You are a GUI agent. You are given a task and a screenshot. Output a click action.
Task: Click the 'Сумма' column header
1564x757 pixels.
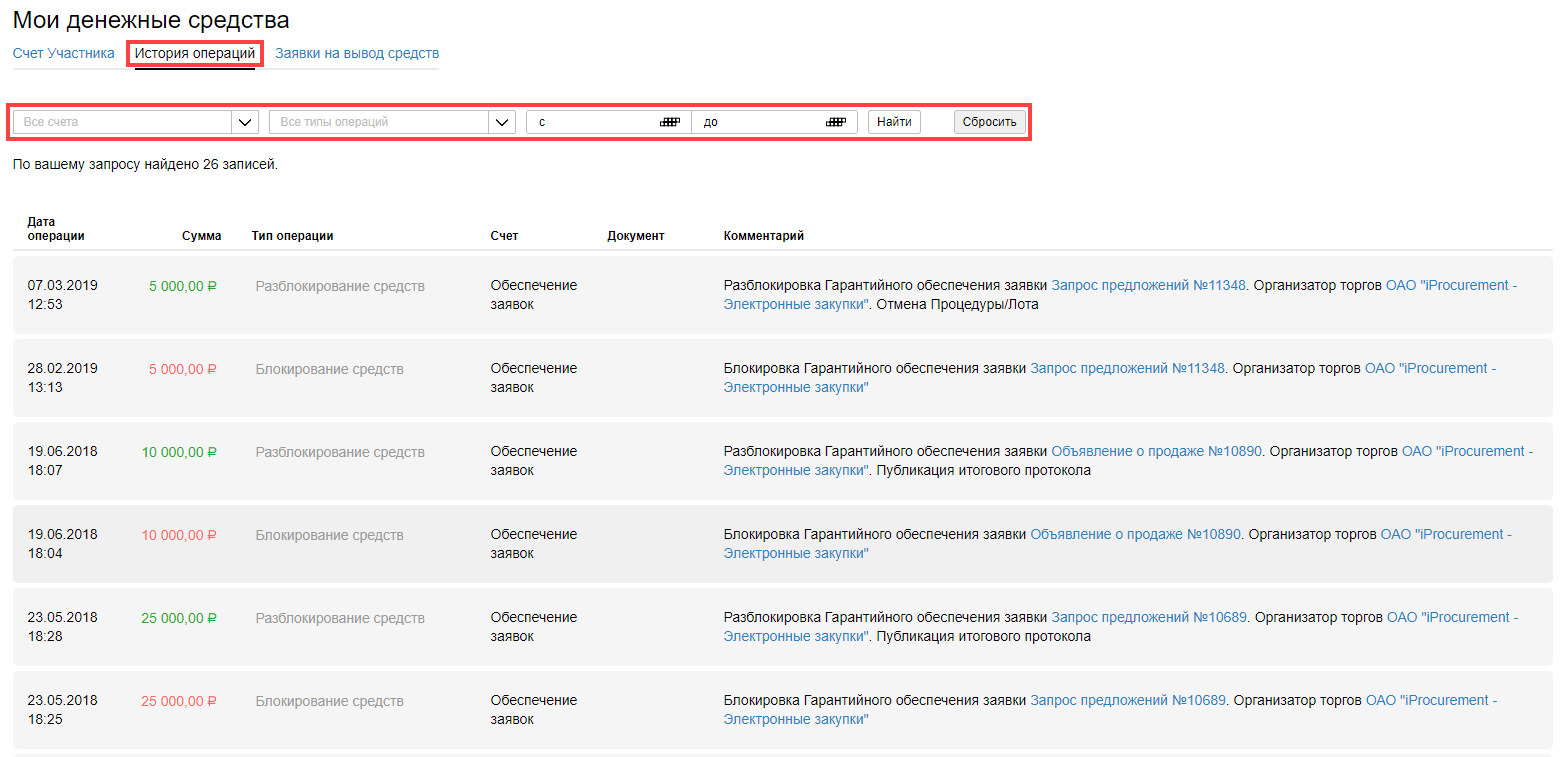click(x=201, y=236)
